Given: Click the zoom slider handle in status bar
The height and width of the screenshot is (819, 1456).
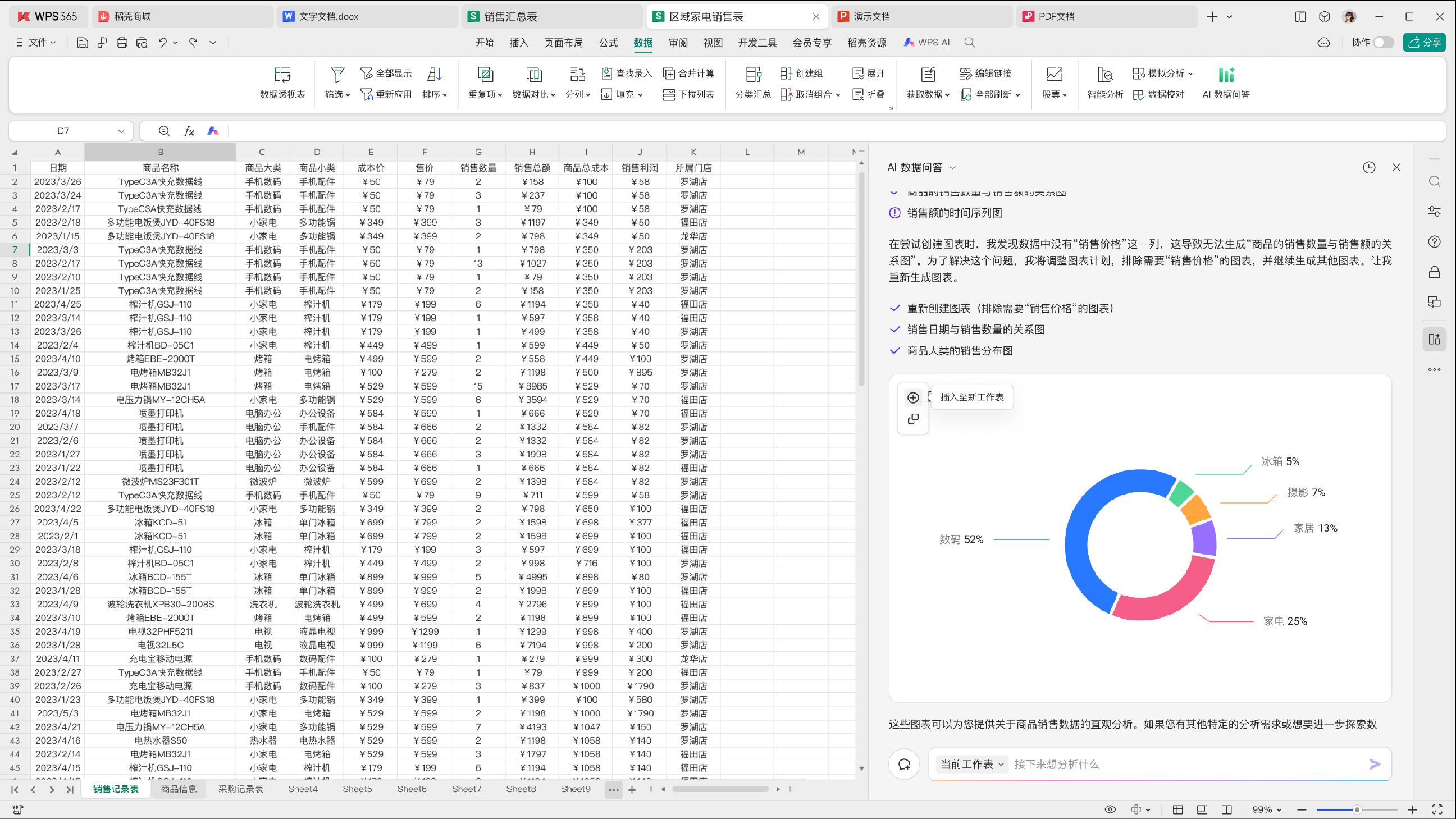Looking at the screenshot, I should point(1357,809).
